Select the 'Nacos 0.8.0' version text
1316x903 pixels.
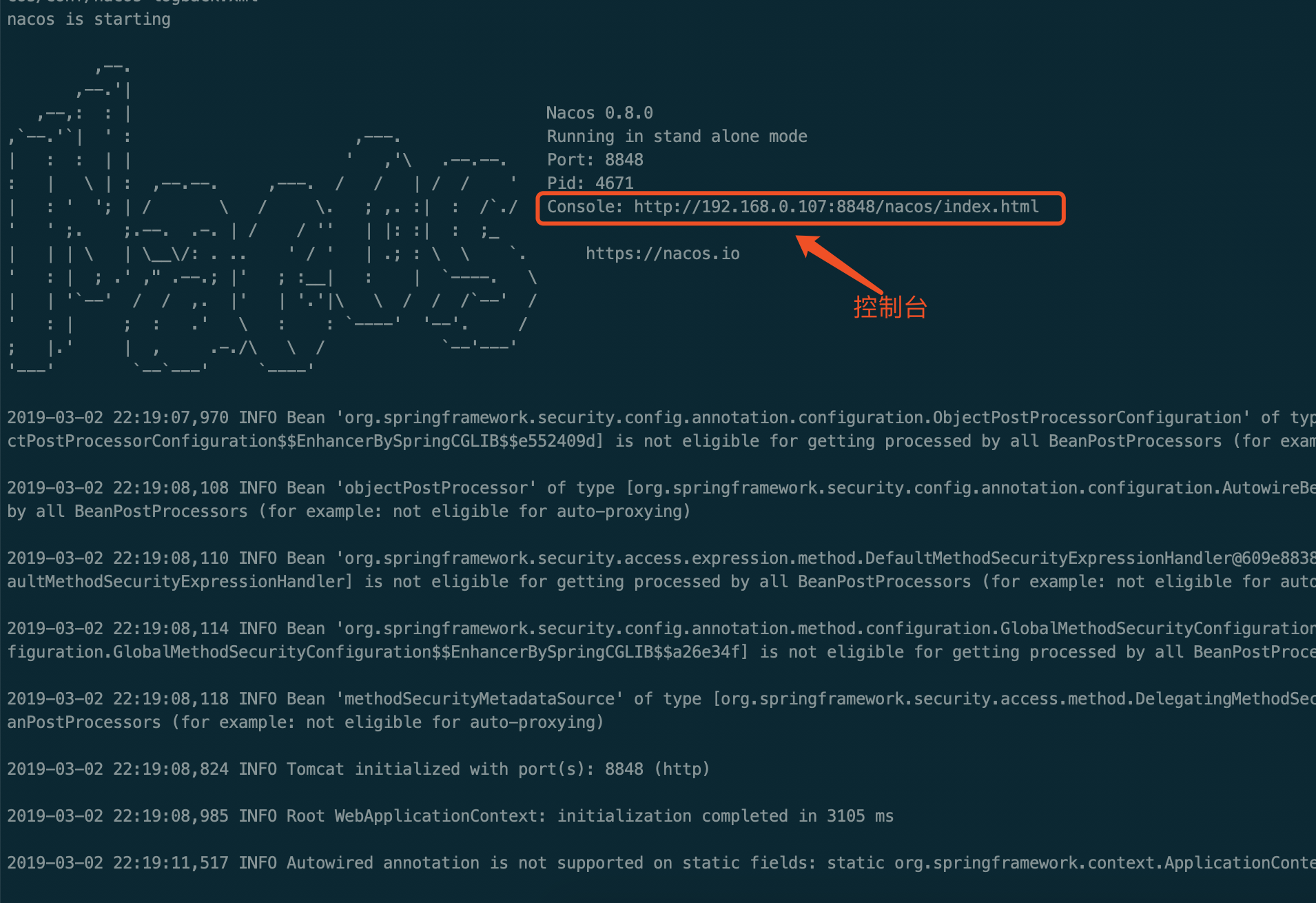click(x=599, y=113)
